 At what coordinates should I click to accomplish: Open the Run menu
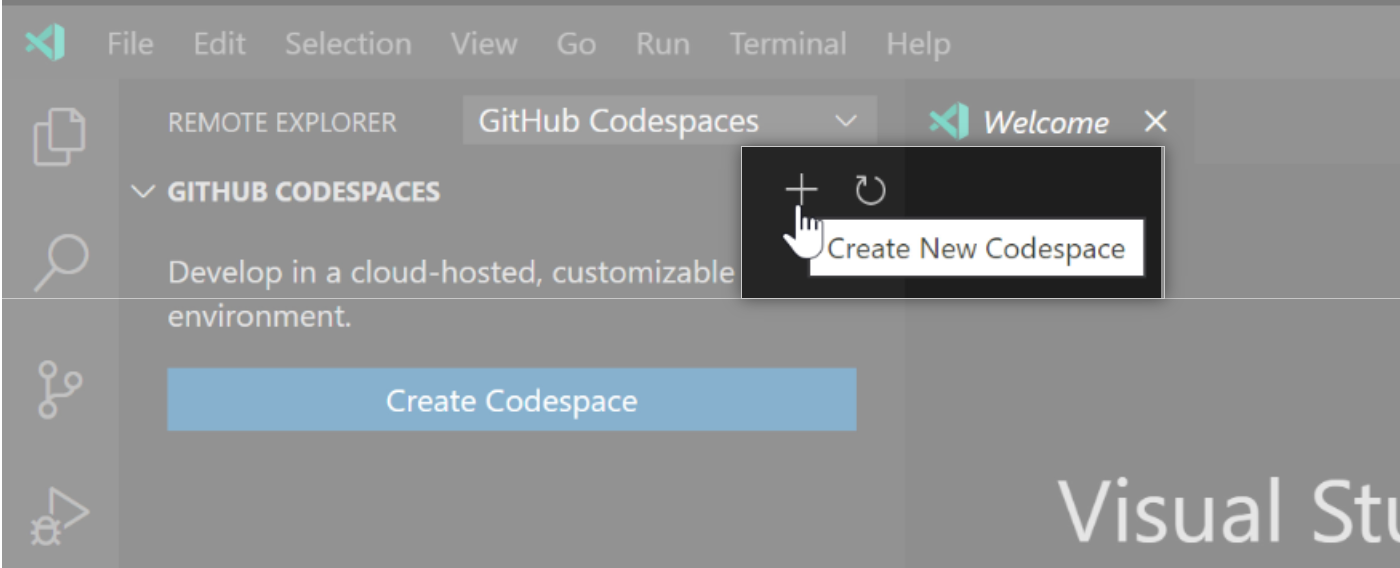(663, 44)
